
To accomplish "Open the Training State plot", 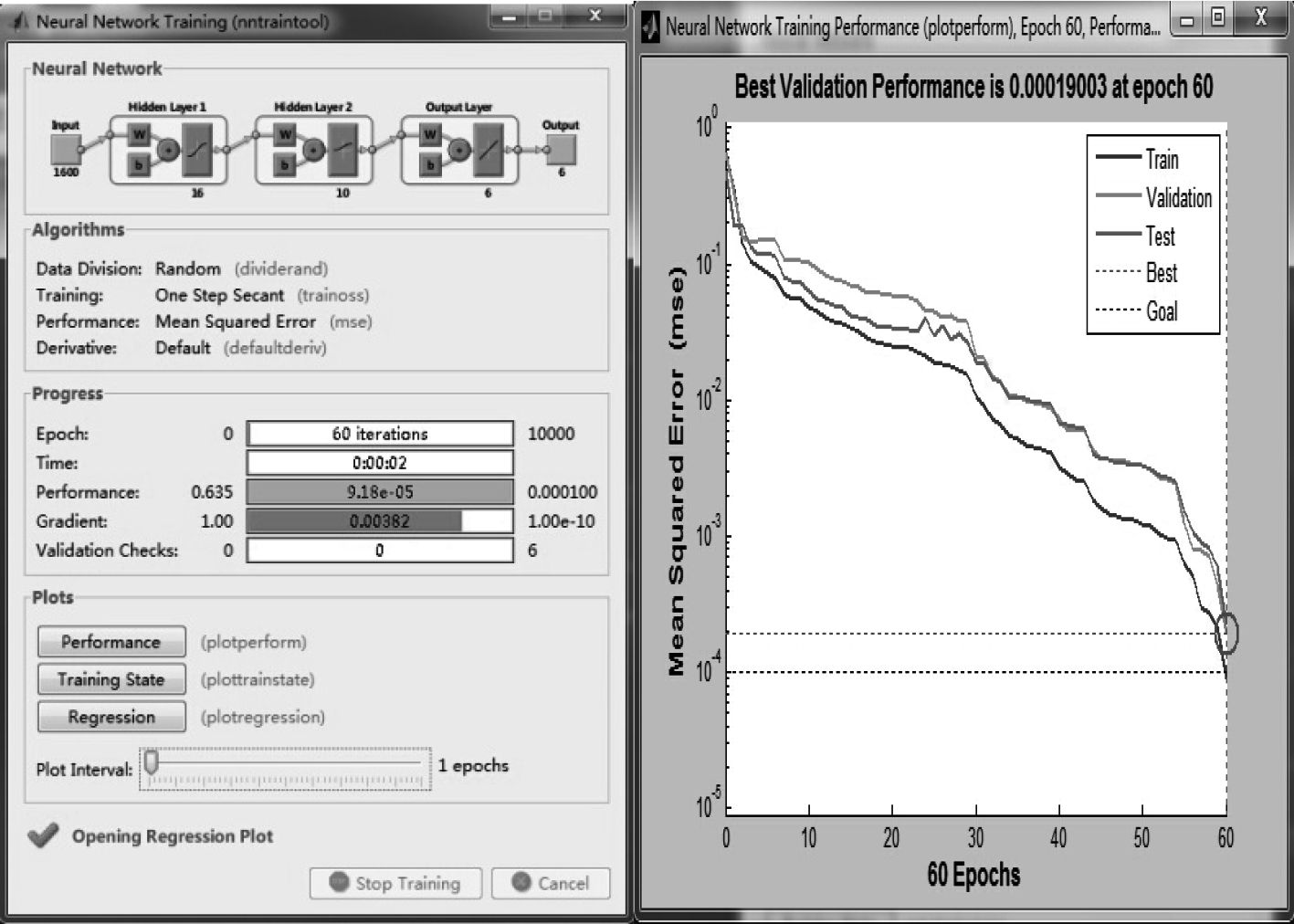I will click(111, 679).
